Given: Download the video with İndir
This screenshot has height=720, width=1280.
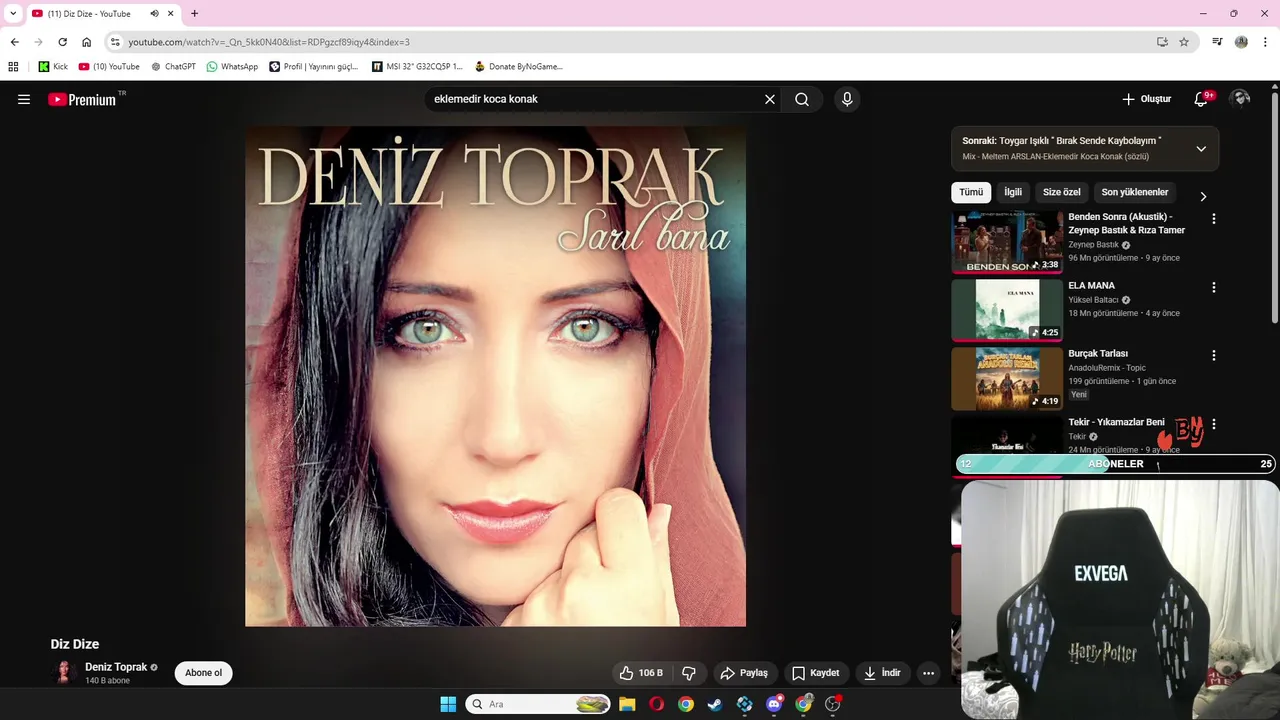Looking at the screenshot, I should coord(883,673).
